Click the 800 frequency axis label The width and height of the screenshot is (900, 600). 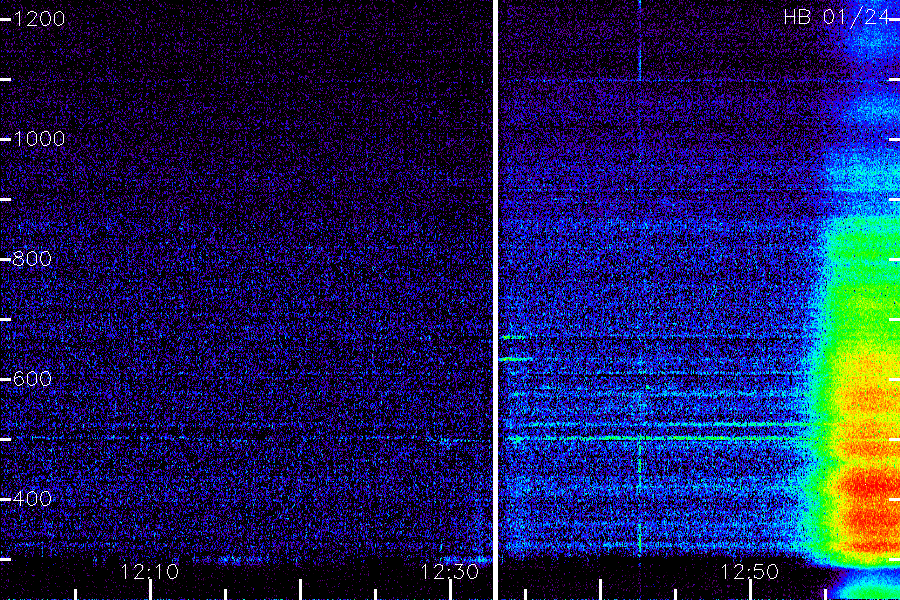pyautogui.click(x=32, y=258)
